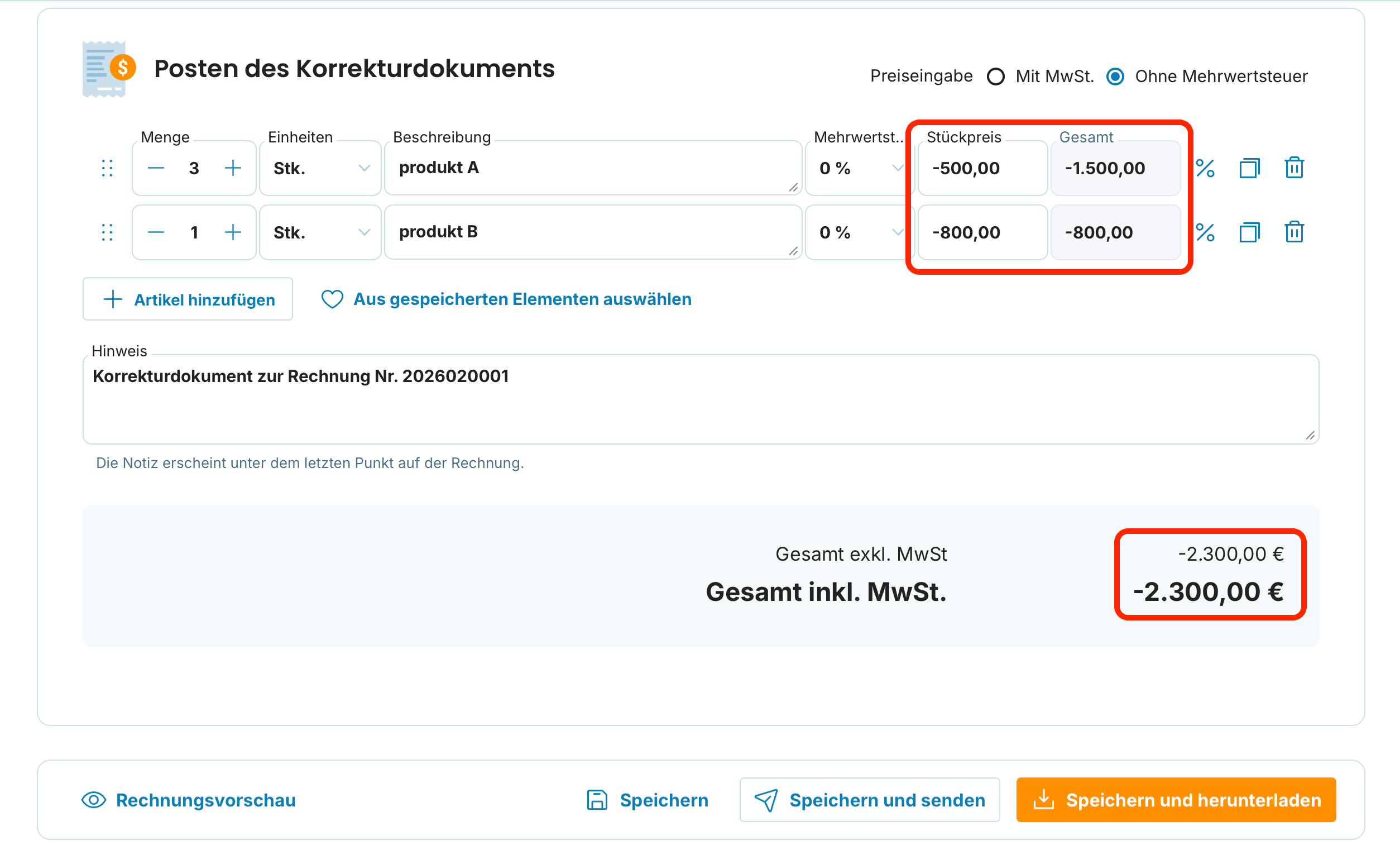Edit the produkt B description field
1400x850 pixels.
[593, 232]
